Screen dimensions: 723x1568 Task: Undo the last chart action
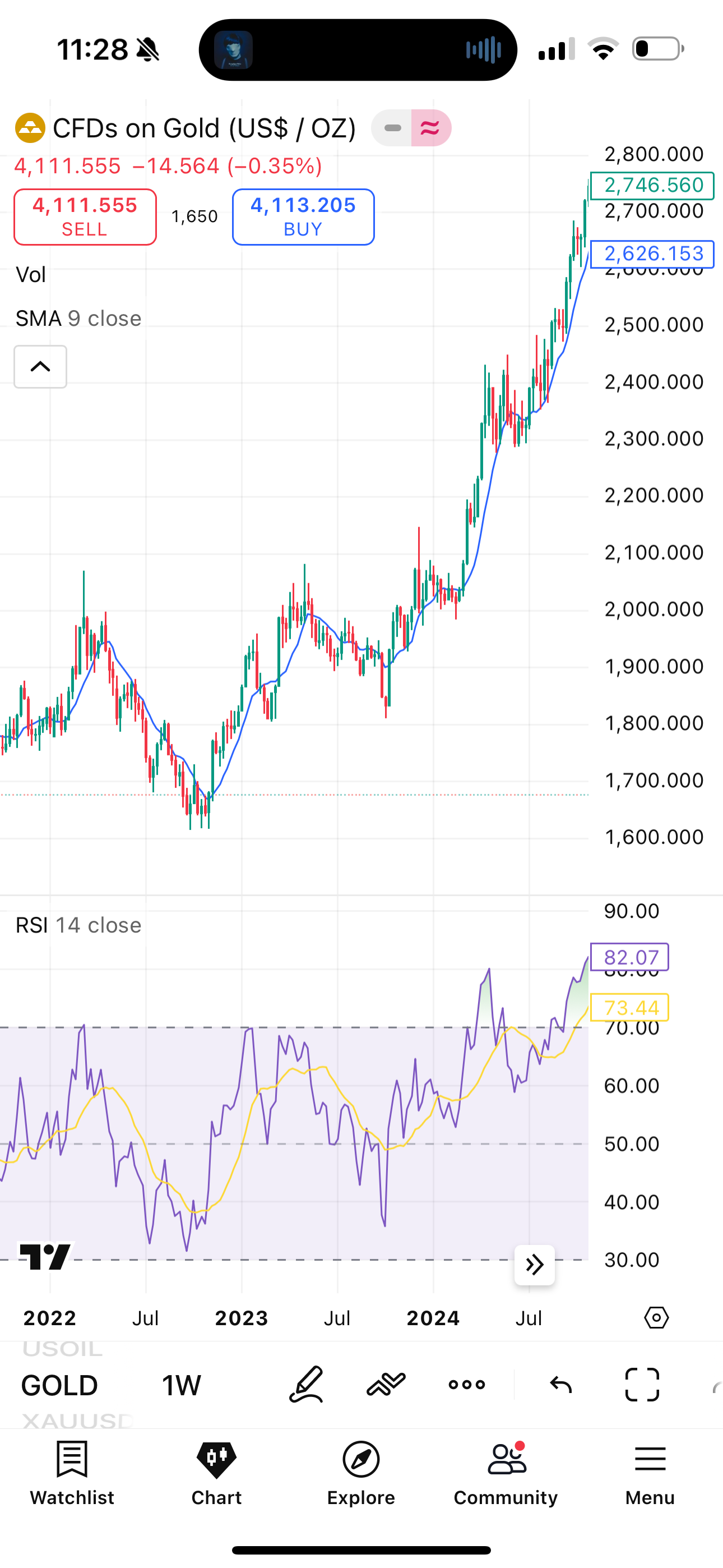point(560,1385)
